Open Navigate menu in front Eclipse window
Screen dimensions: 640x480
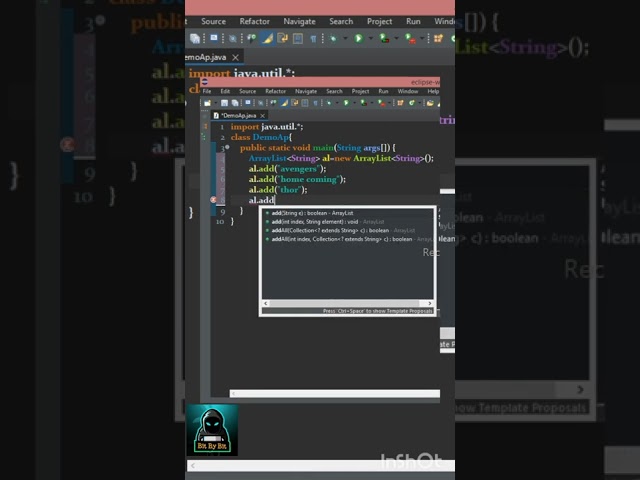[x=306, y=91]
